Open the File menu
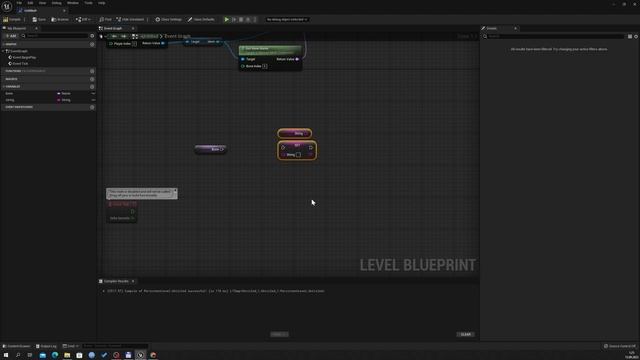 click(x=19, y=3)
